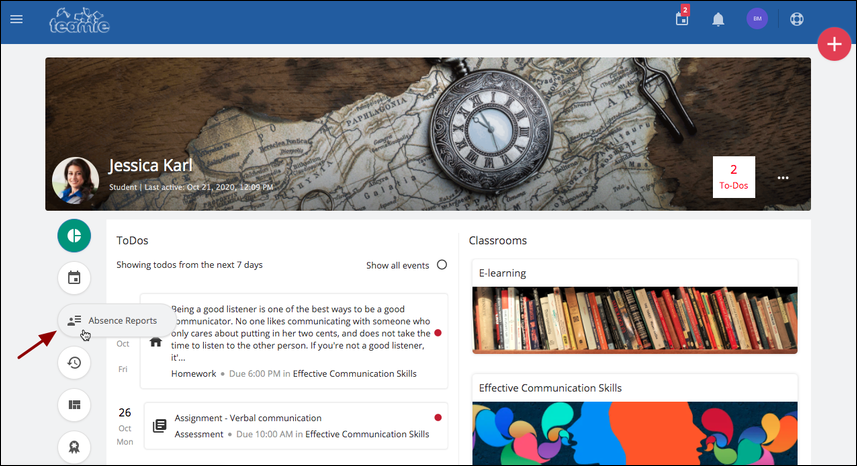Screen dimensions: 857x466
Task: Open the calendar tasks icon with badge
Action: tap(682, 17)
